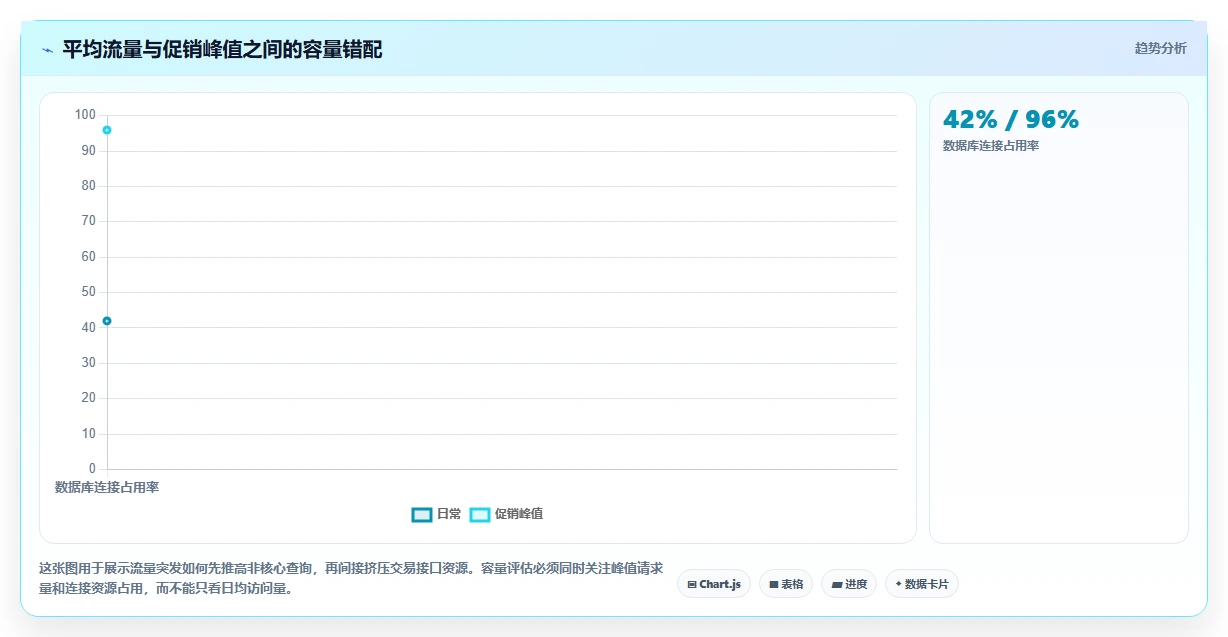Click 数据库连接占用率 label under the metric
This screenshot has height=637, width=1228.
(x=991, y=146)
